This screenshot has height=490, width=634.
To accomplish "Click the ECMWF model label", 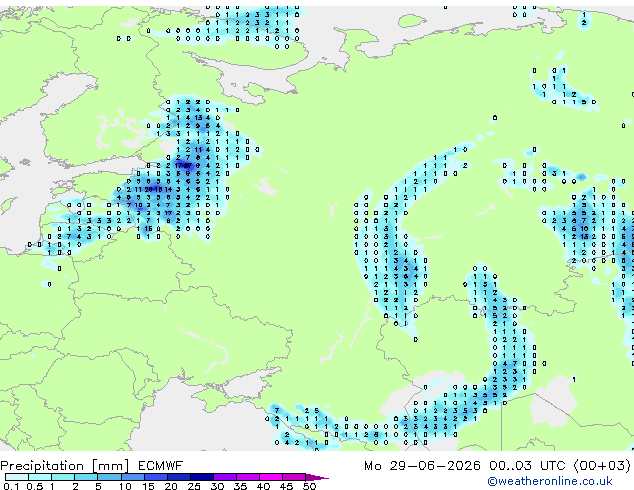I will pos(161,466).
